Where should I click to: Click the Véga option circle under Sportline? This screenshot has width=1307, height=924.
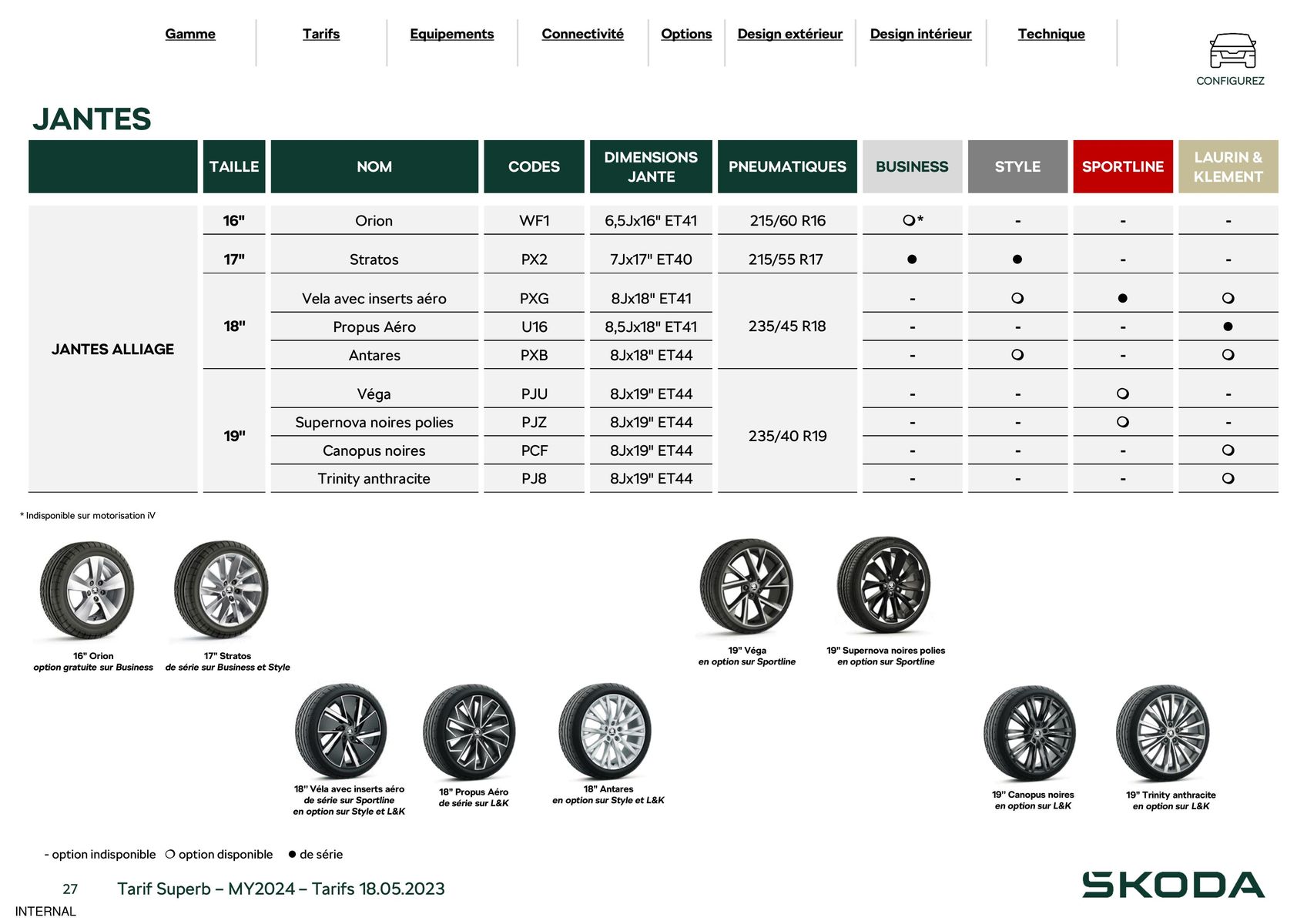(1123, 393)
